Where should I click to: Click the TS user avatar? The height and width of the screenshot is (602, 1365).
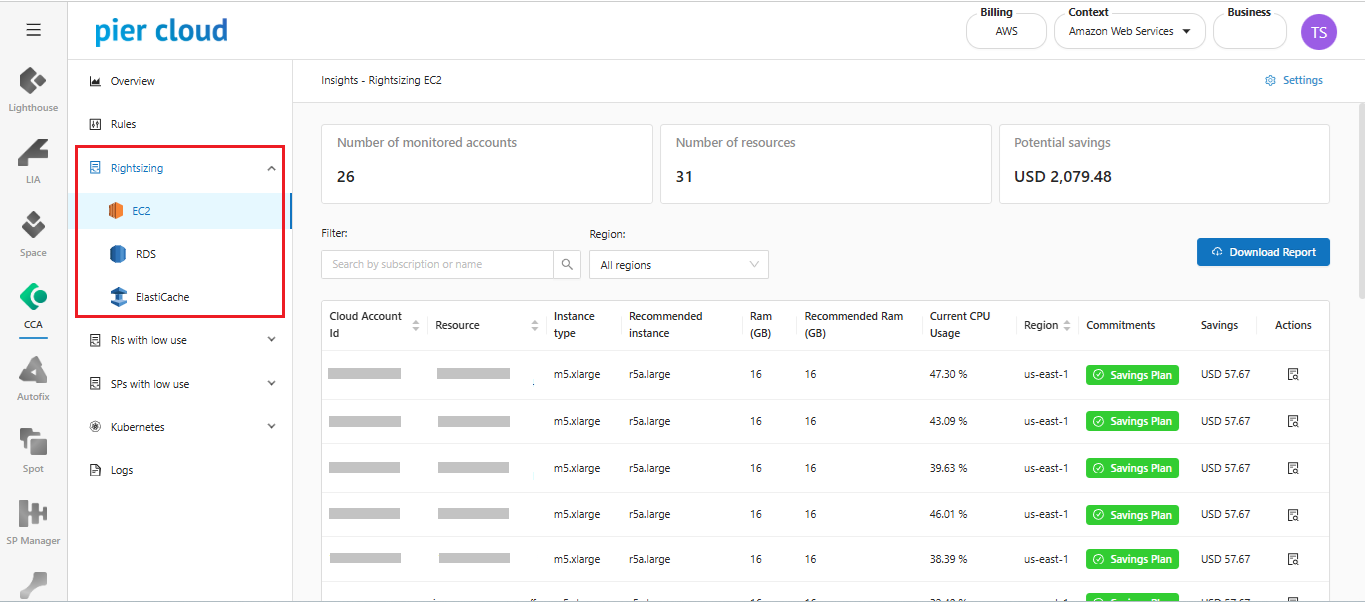pos(1318,32)
